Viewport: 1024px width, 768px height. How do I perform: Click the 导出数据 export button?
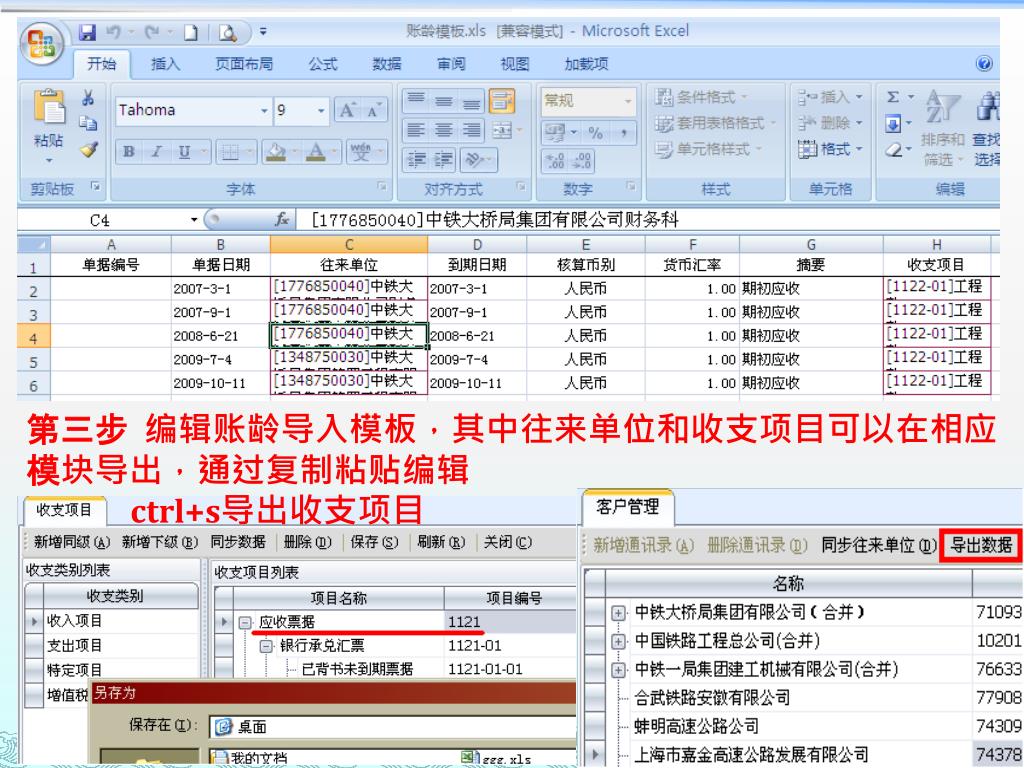coord(980,545)
